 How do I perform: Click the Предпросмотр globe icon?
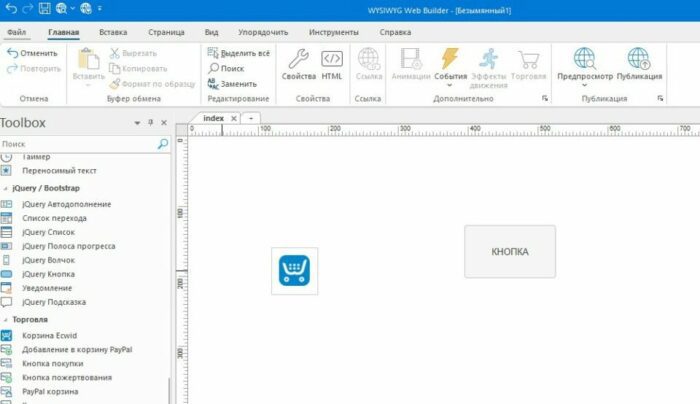pos(584,59)
